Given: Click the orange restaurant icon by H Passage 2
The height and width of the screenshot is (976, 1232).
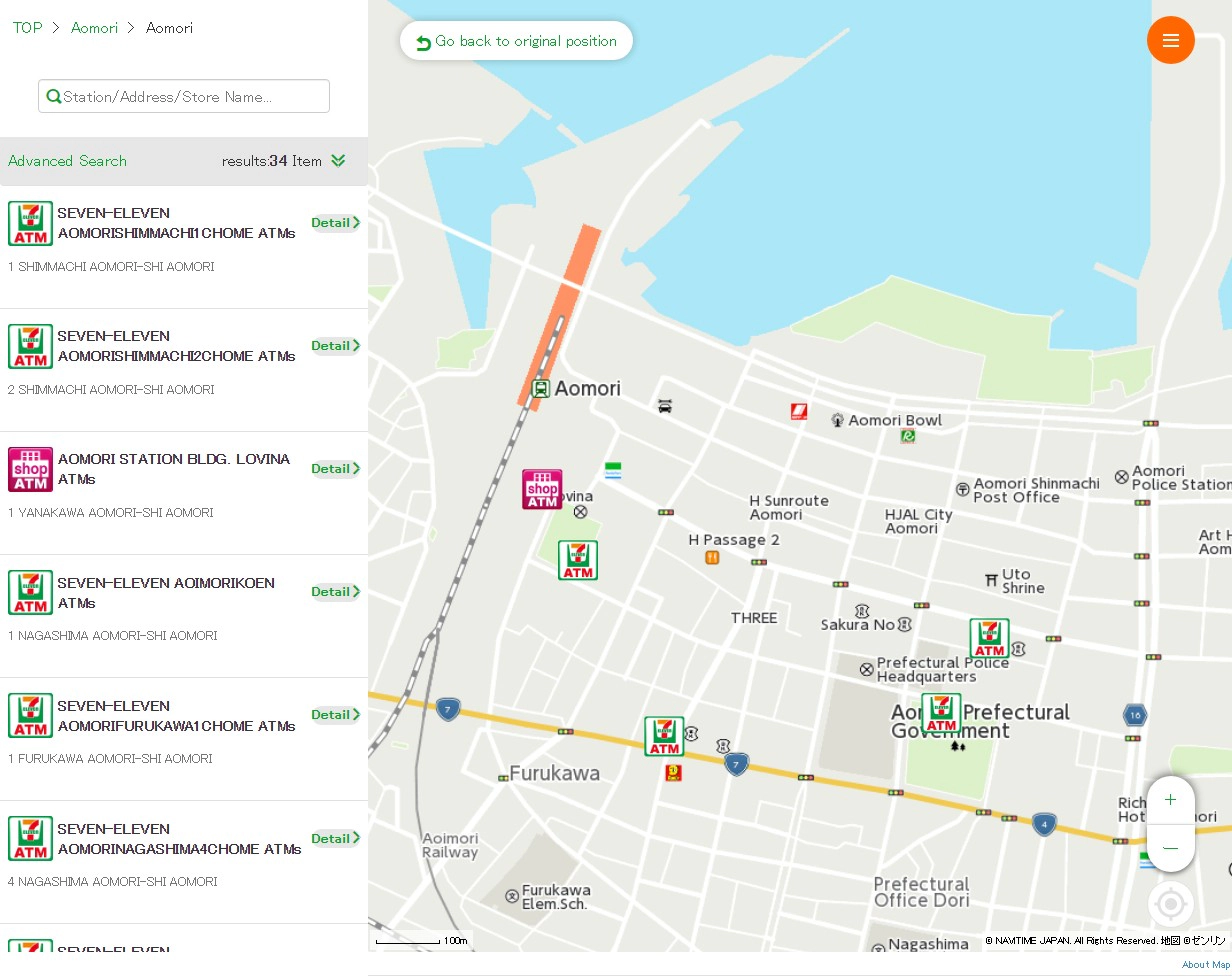Looking at the screenshot, I should tap(712, 557).
